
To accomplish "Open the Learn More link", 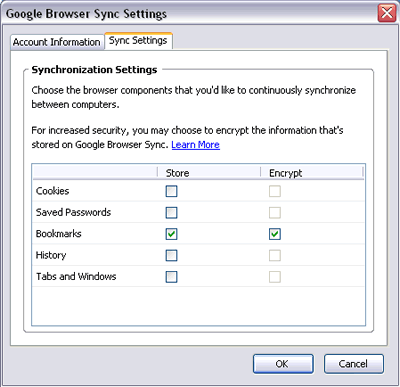I will [195, 145].
